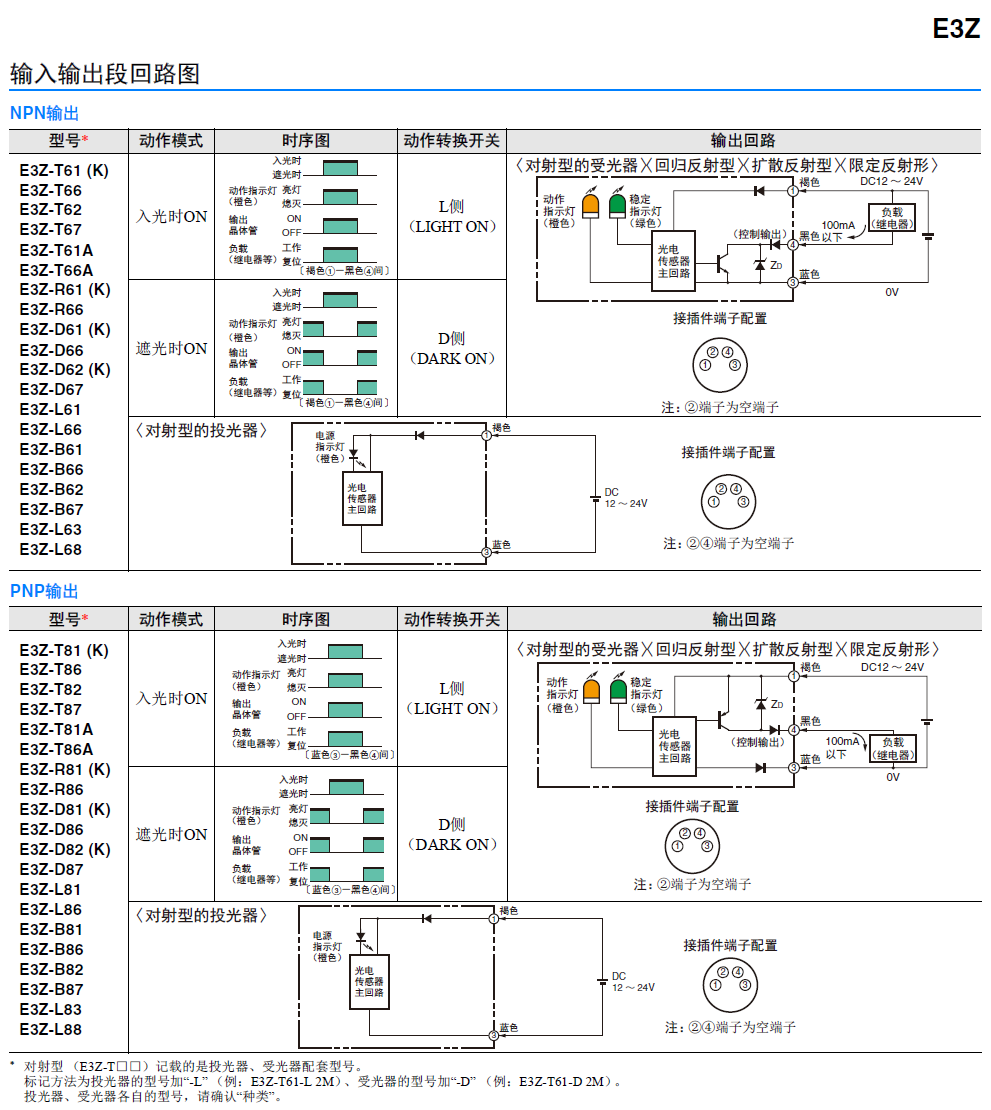Click the 型号 column header in the NPN table
The image size is (991, 1110).
69,140
